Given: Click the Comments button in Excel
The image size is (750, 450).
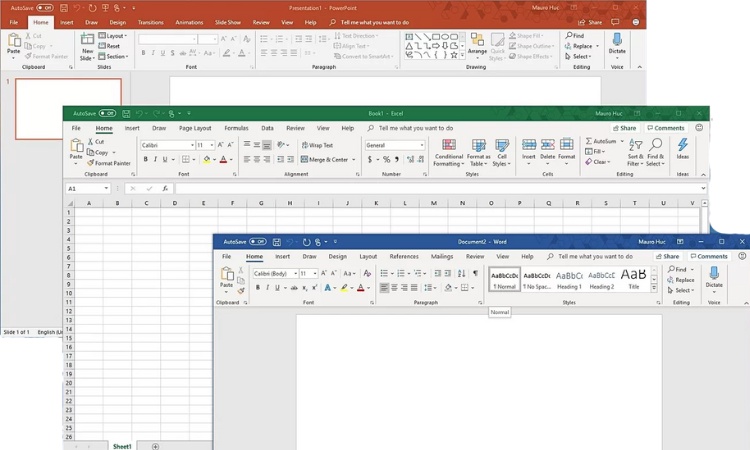Looking at the screenshot, I should coord(666,128).
